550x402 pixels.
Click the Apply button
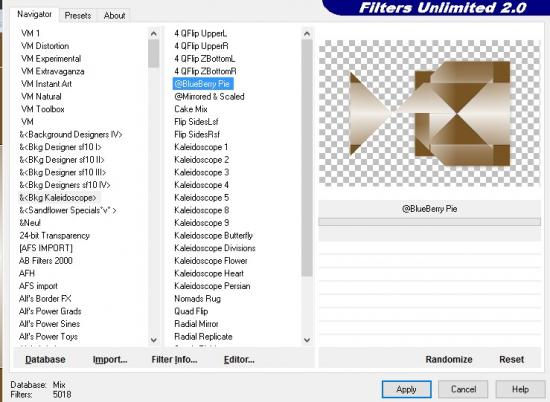406,389
